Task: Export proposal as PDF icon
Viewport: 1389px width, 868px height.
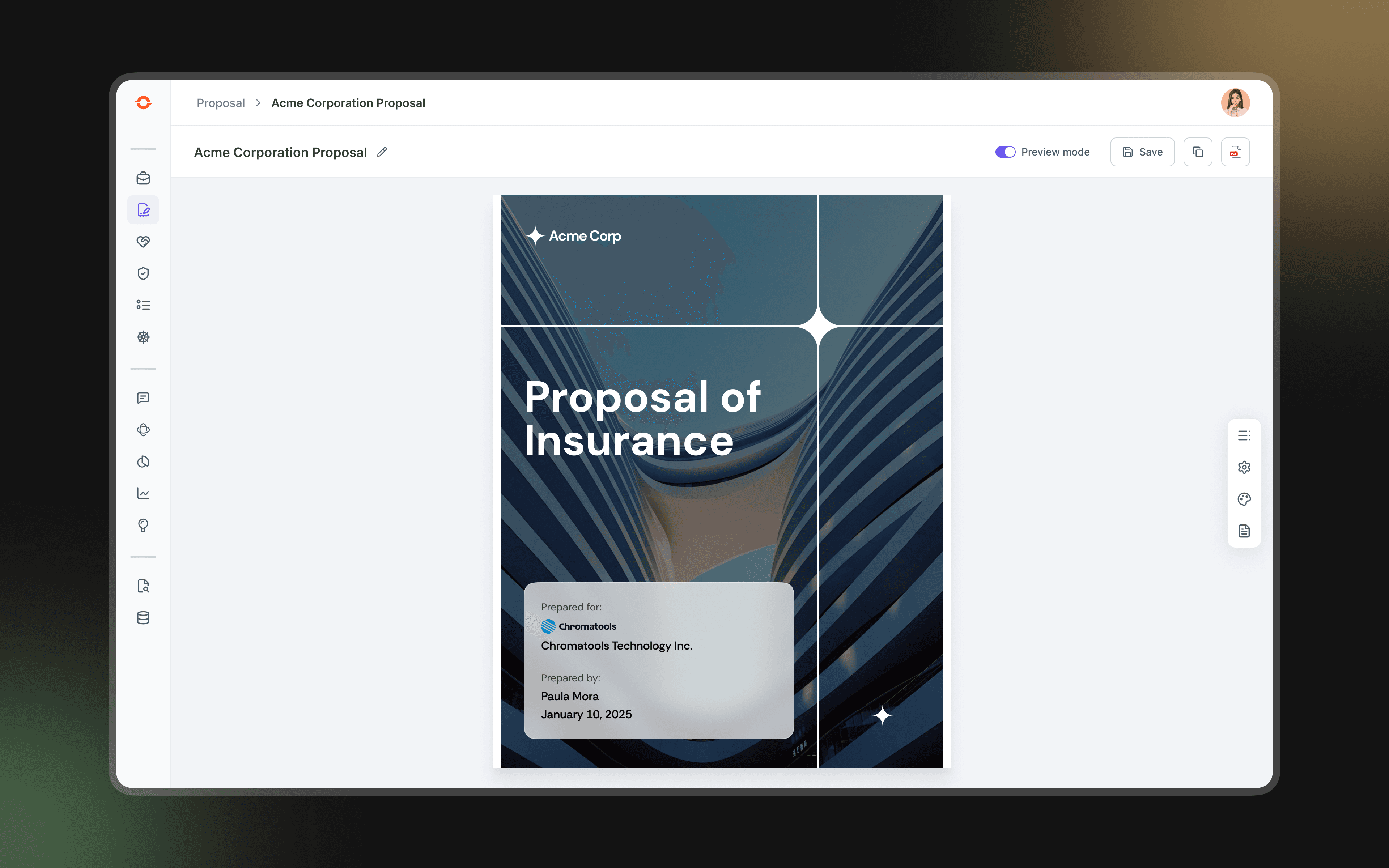Action: (1235, 152)
